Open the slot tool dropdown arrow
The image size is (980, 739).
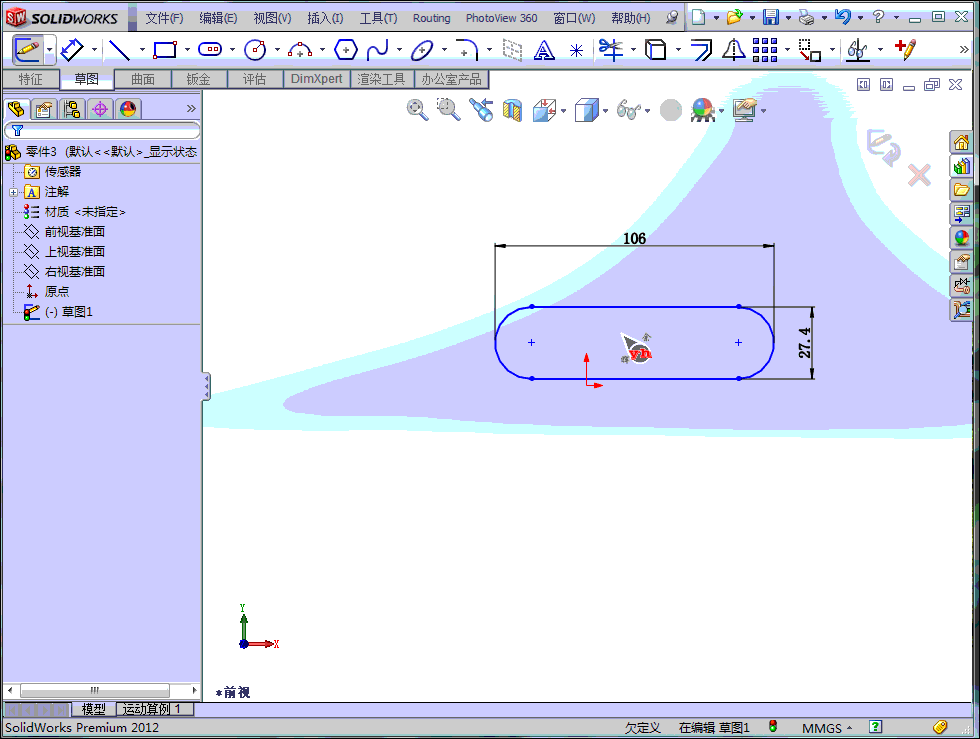click(232, 50)
